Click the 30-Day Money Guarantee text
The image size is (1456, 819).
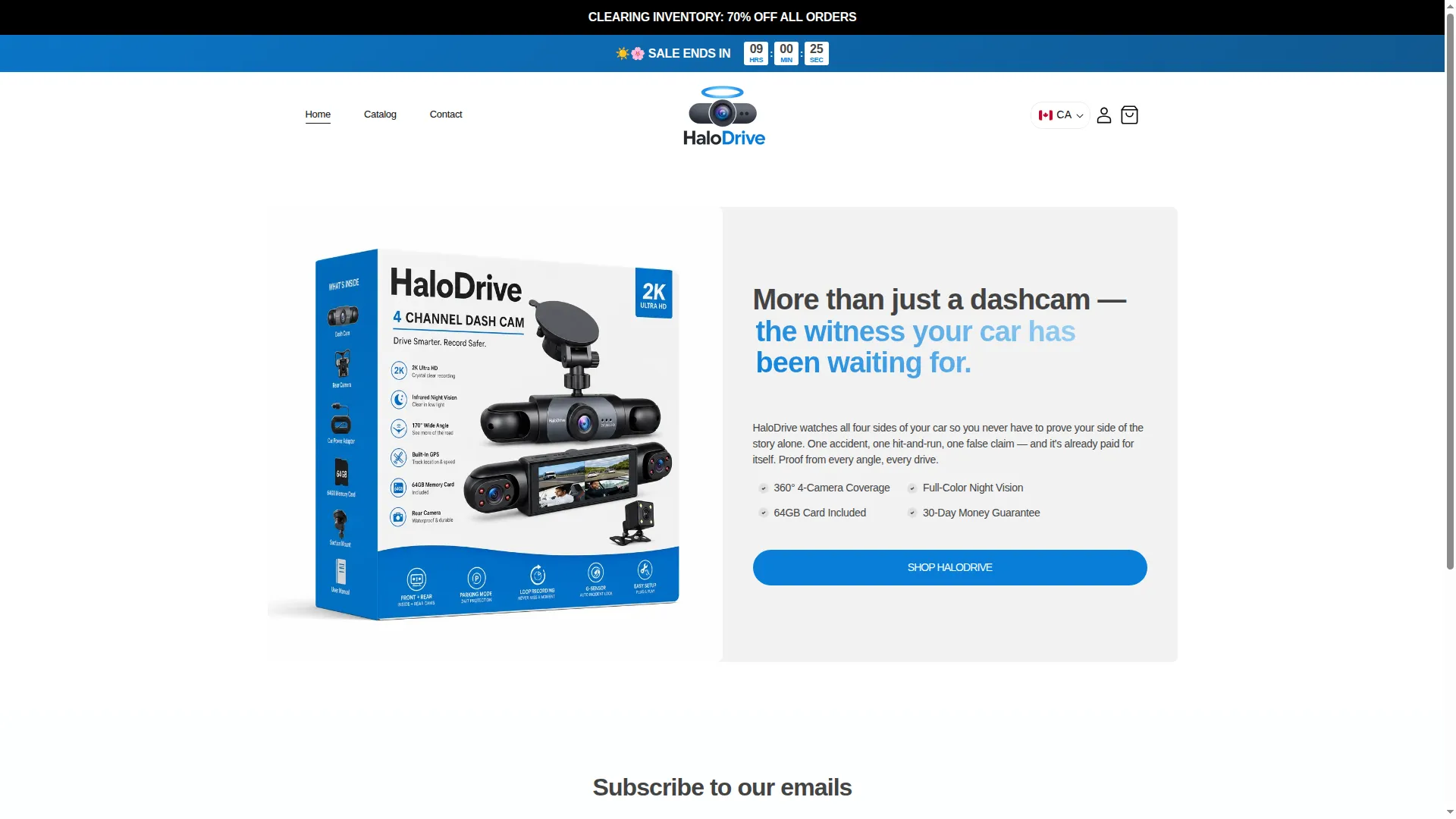(x=981, y=513)
